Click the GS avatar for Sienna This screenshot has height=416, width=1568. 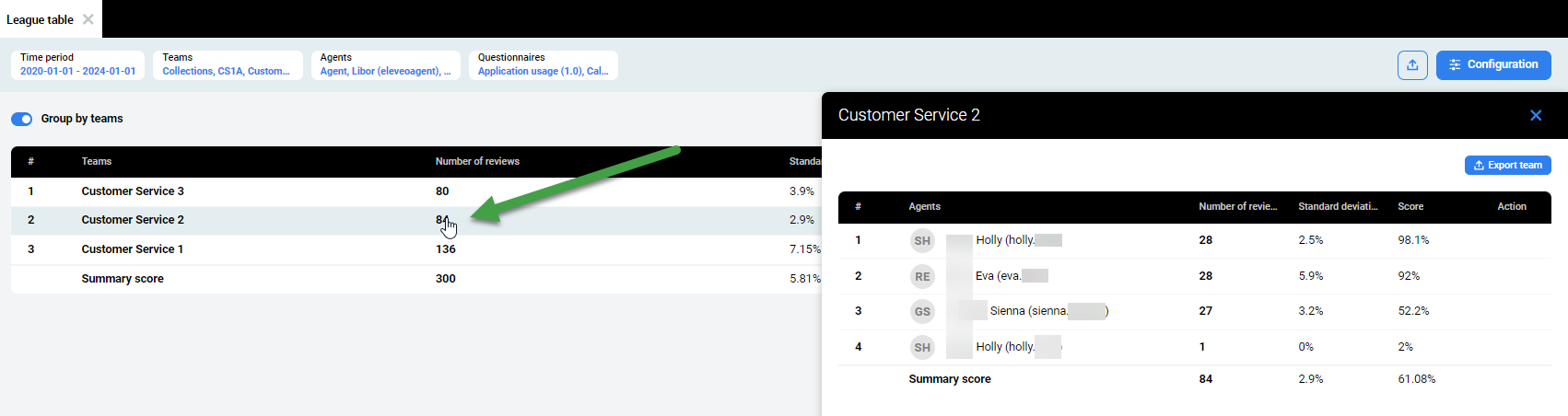pyautogui.click(x=922, y=312)
